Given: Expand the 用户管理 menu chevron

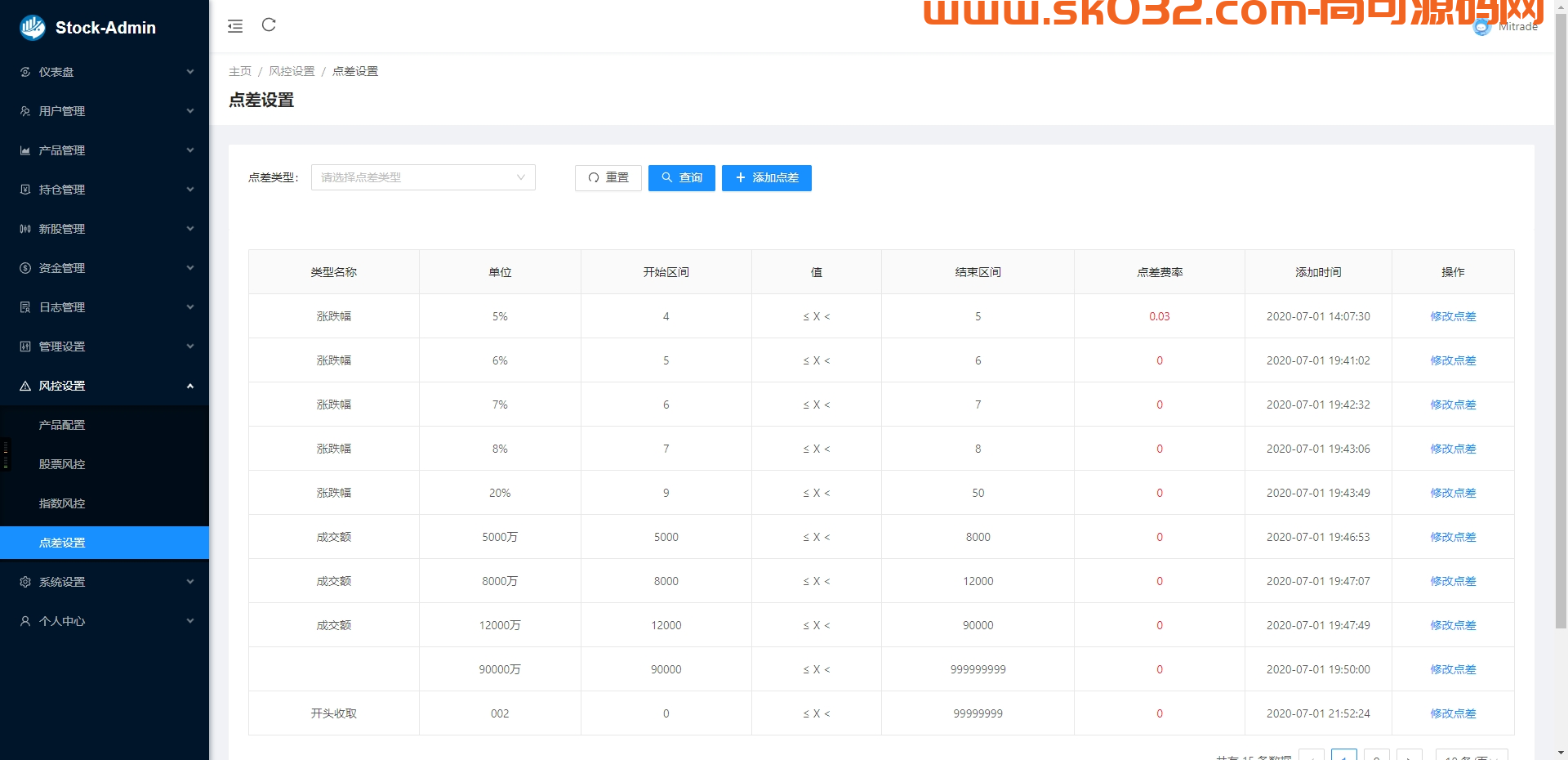Looking at the screenshot, I should click(190, 111).
